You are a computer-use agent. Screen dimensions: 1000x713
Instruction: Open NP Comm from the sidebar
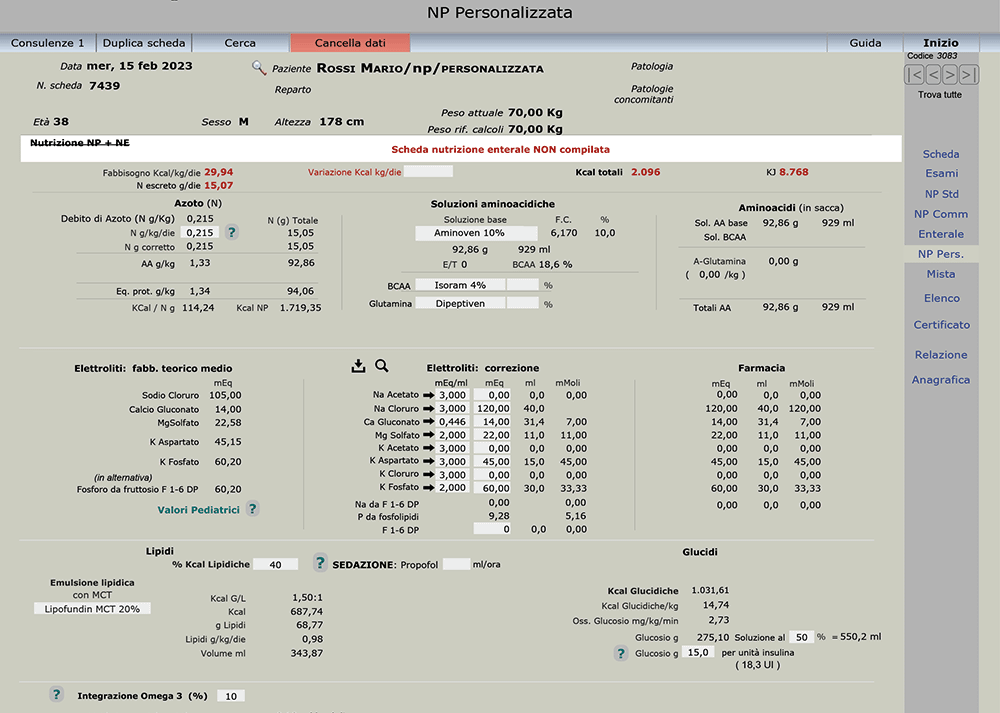coord(941,214)
